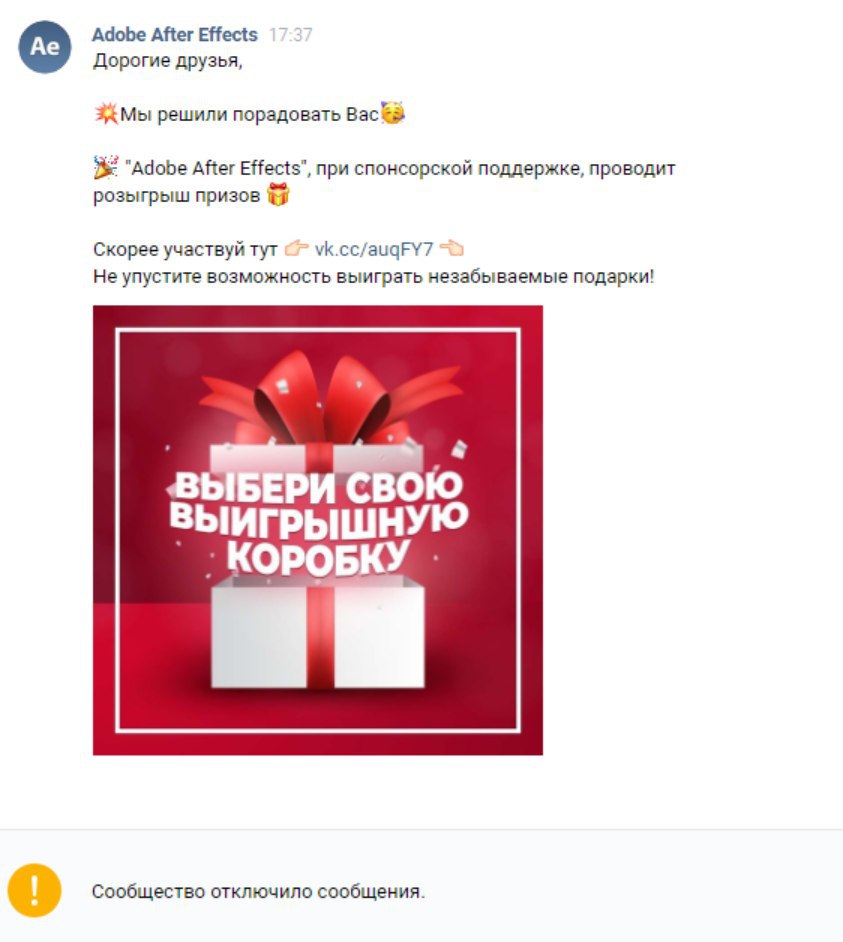This screenshot has height=942, width=843.
Task: Click the party popper emoji
Action: pyautogui.click(x=106, y=167)
